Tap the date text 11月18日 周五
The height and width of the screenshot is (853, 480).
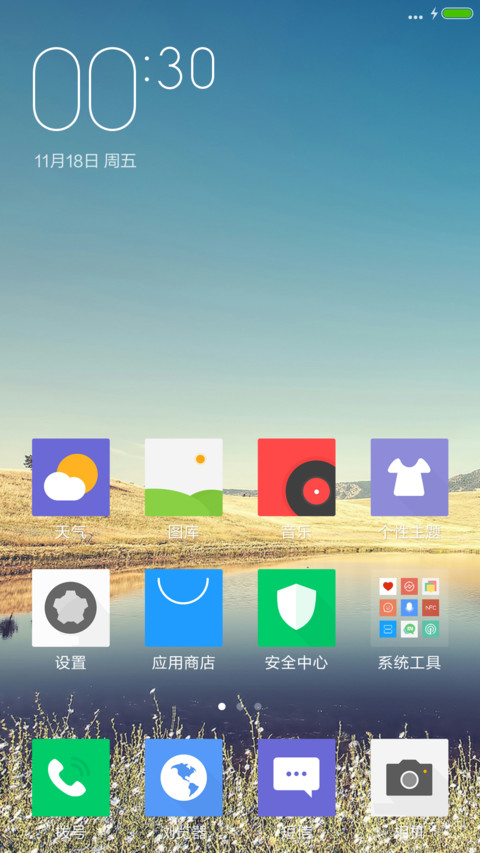coord(85,160)
